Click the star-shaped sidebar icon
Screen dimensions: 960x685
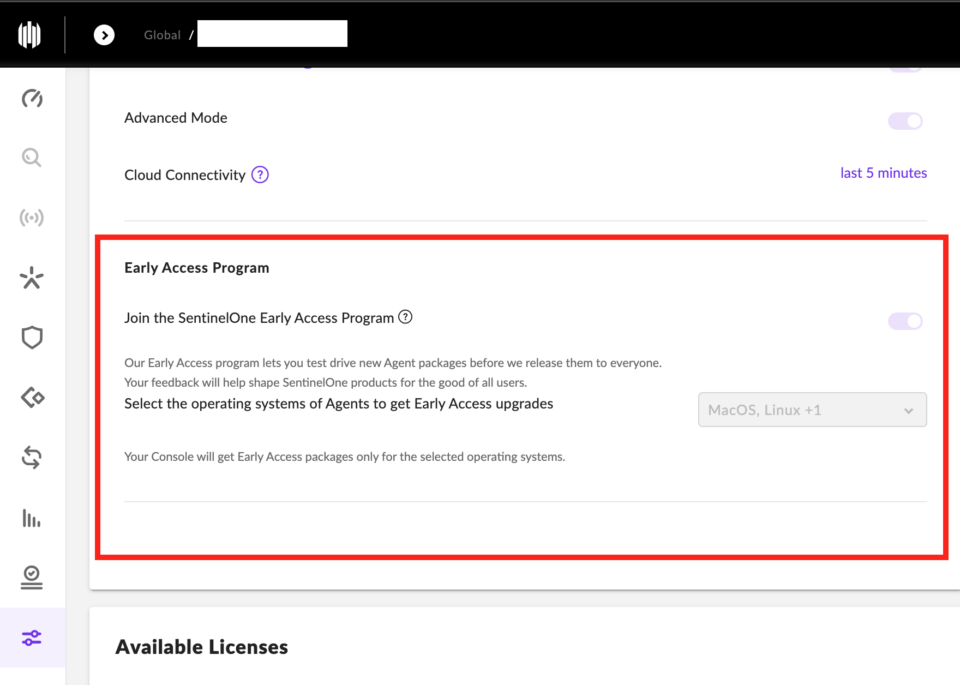tap(31, 277)
